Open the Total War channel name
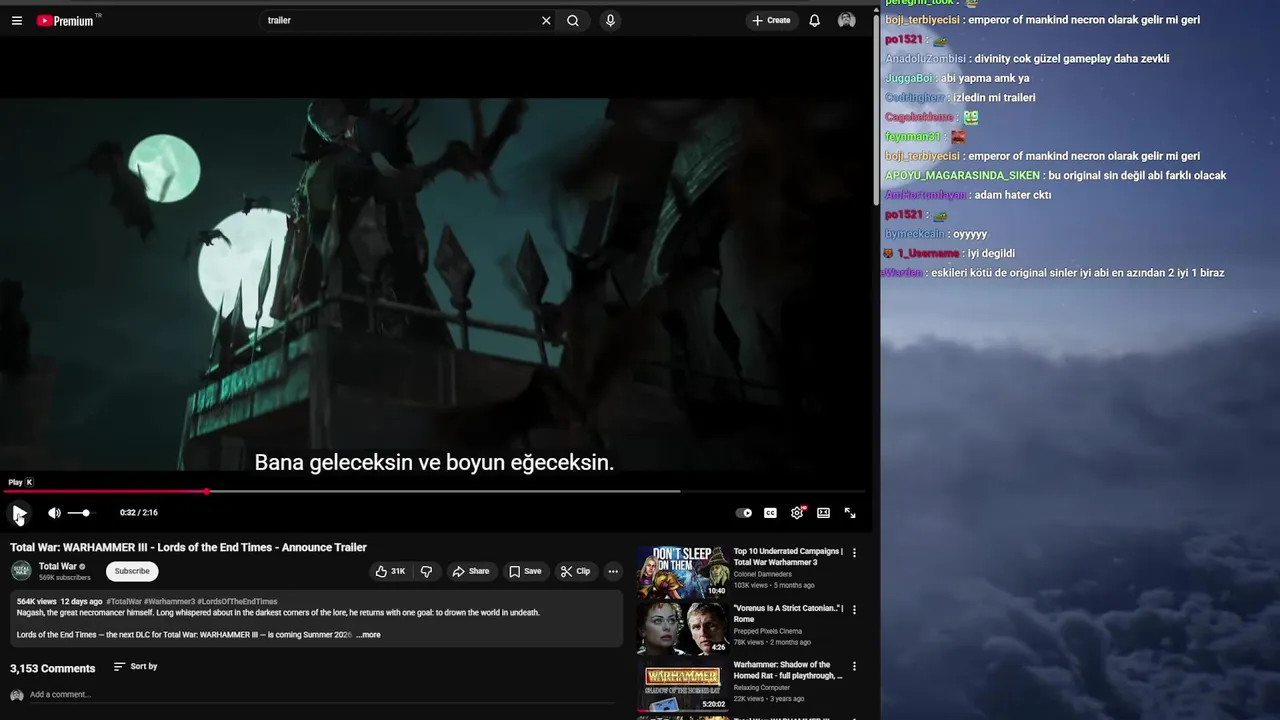The width and height of the screenshot is (1280, 720). [58, 566]
